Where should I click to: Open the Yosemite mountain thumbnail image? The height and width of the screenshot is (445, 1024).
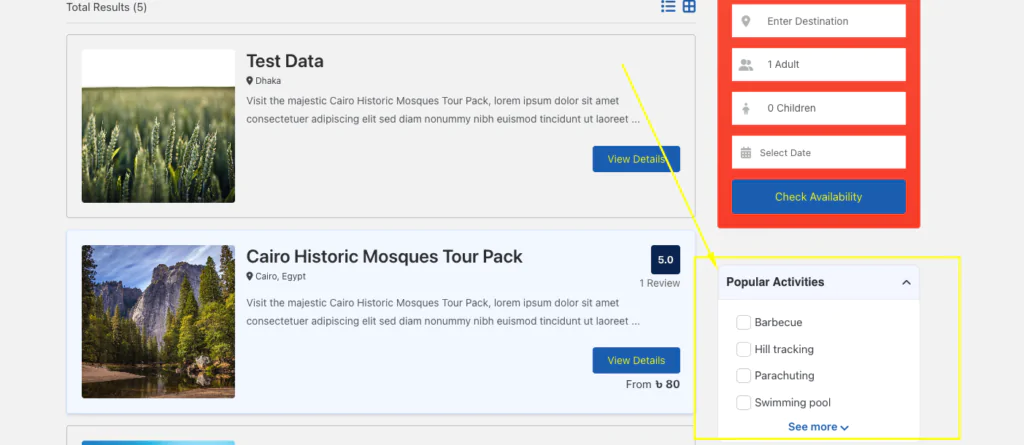coord(158,321)
